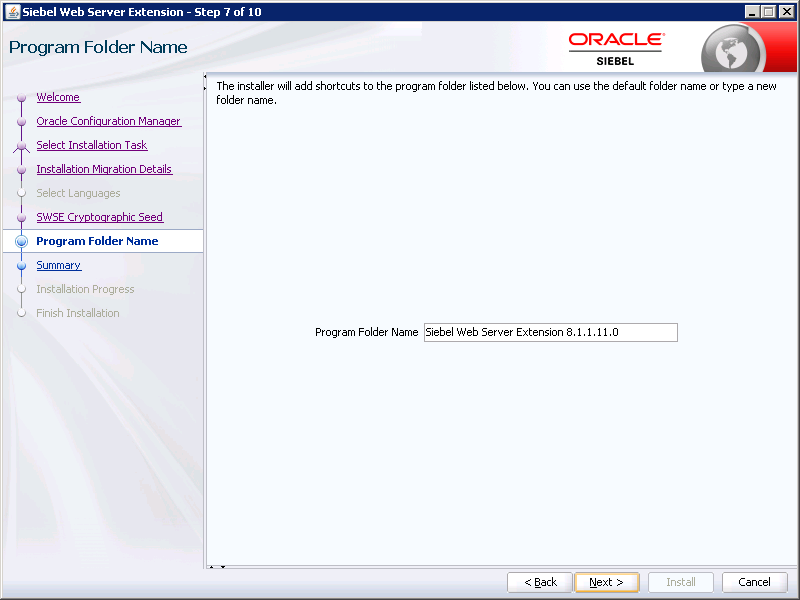Click the 'Program Folder Name' field label

point(366,332)
